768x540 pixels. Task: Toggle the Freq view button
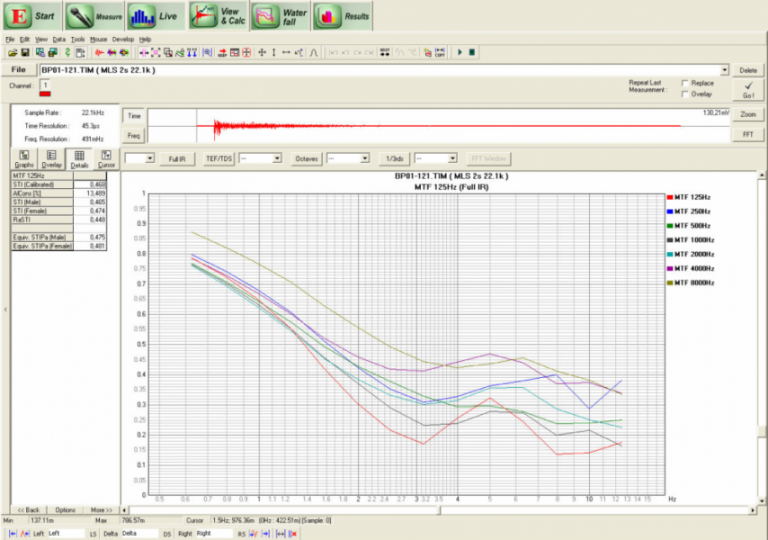[134, 134]
